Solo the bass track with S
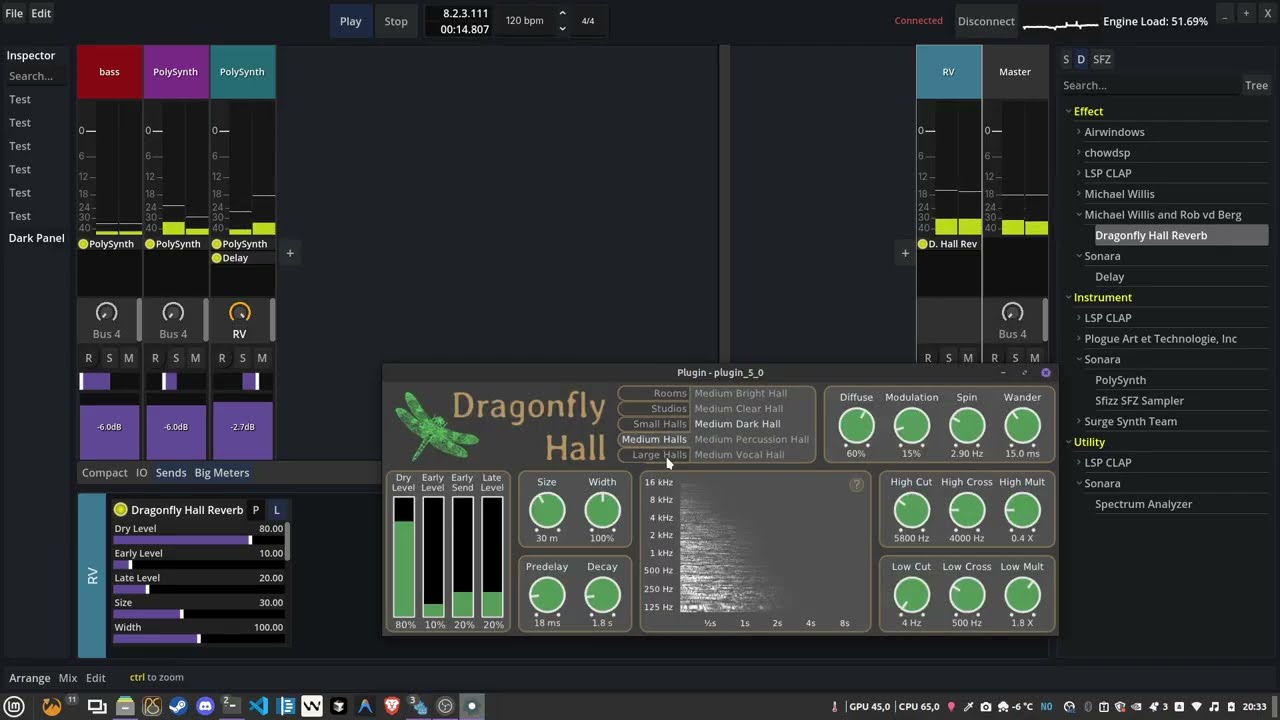 coord(109,358)
